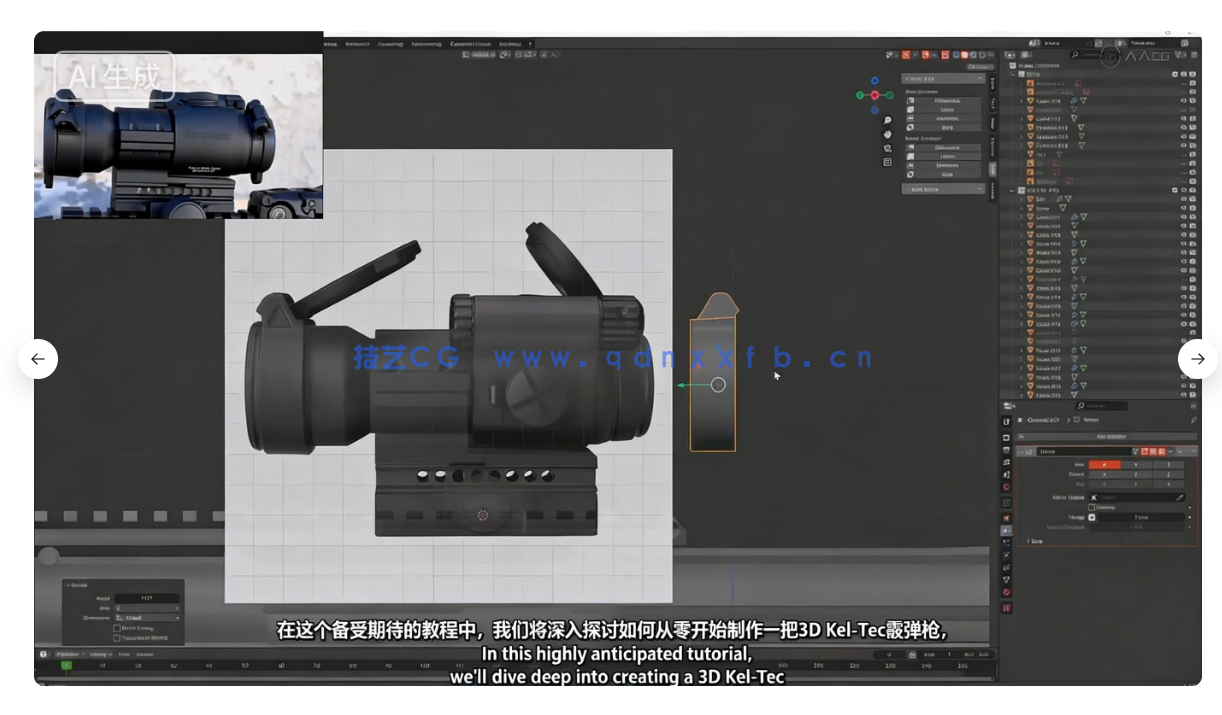Toggle the camera view icon
1222x715 pixels.
(886, 147)
